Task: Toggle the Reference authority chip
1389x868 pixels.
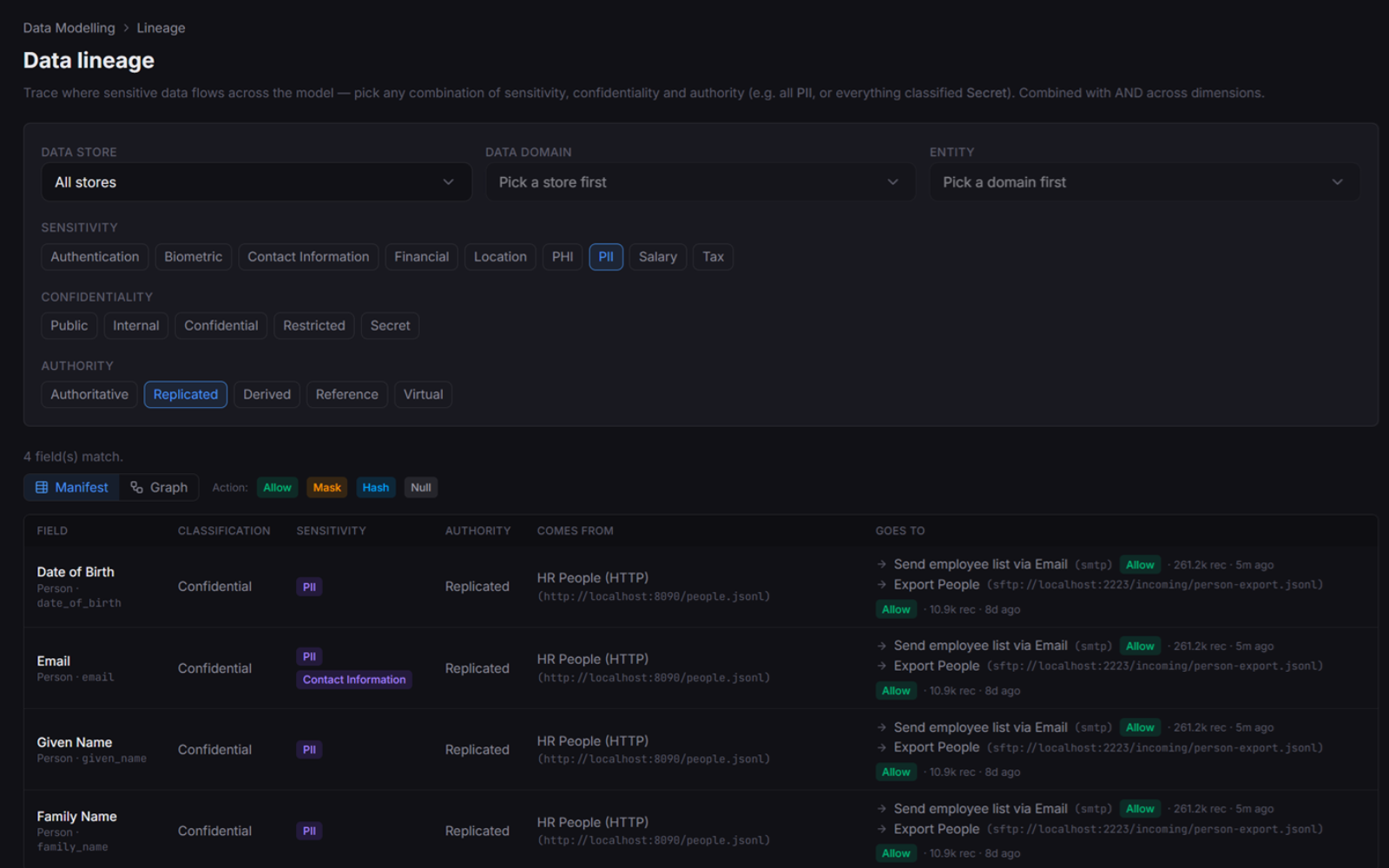Action: point(347,394)
